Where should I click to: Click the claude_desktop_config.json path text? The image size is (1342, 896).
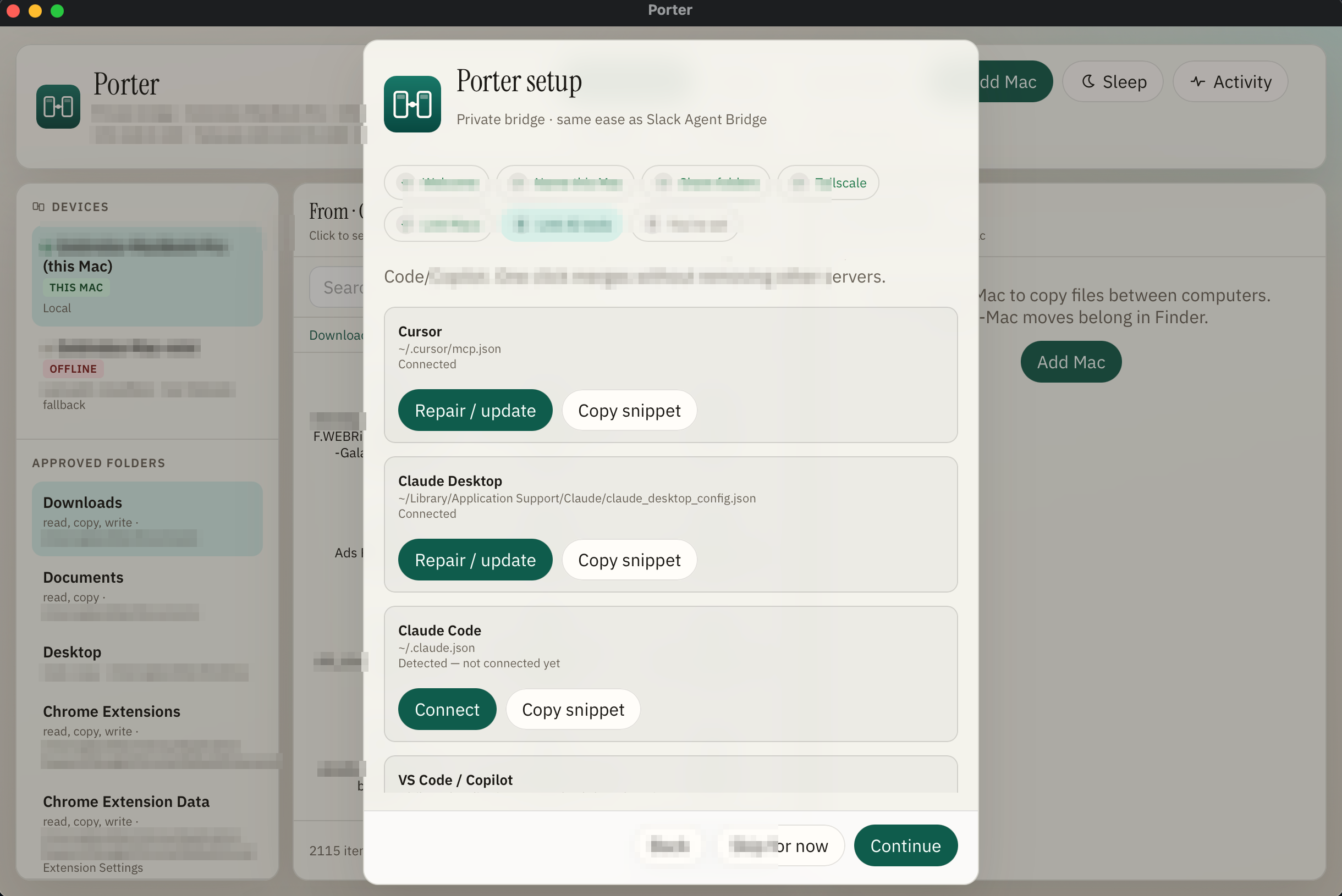[x=577, y=498]
